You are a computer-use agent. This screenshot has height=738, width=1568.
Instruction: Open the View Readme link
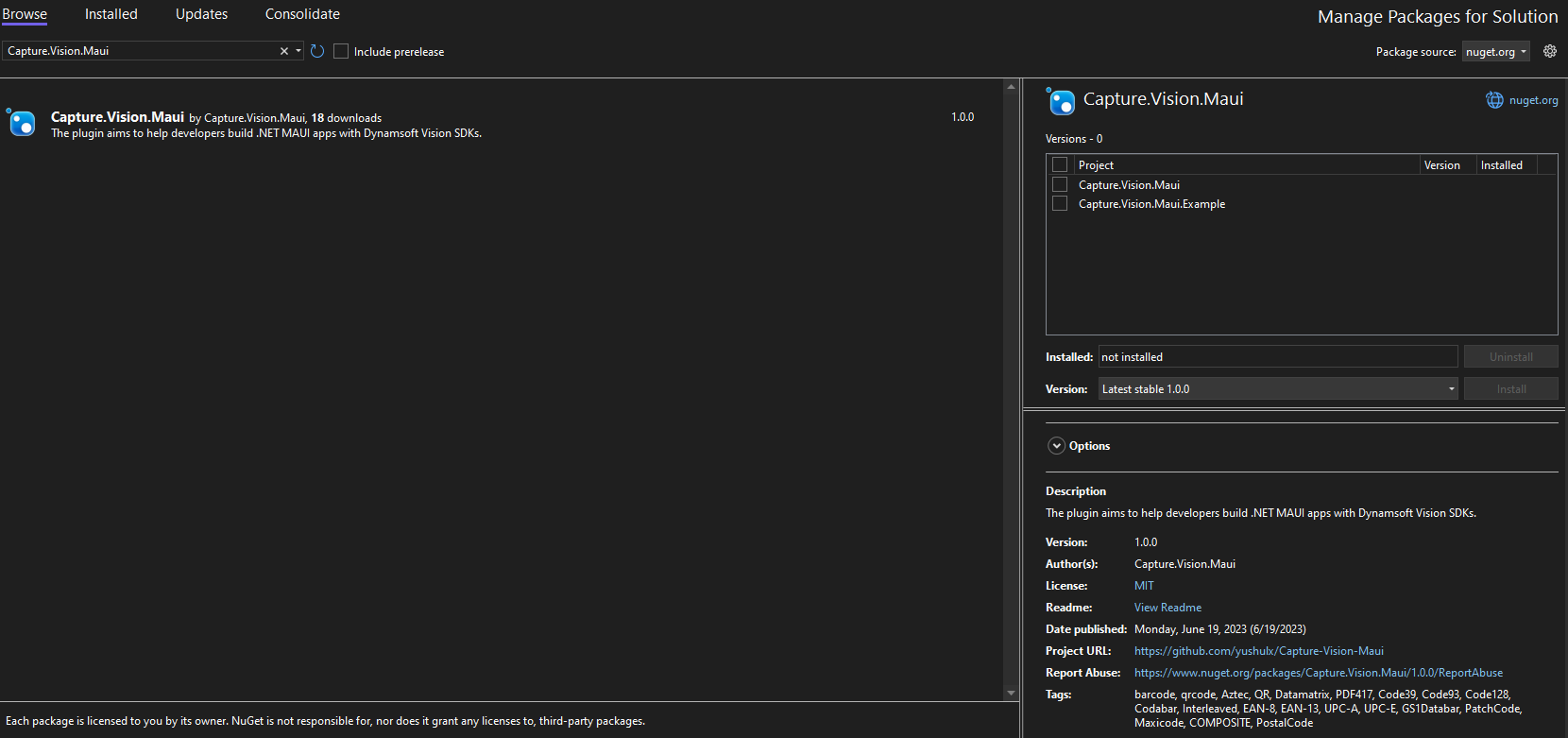(x=1167, y=608)
